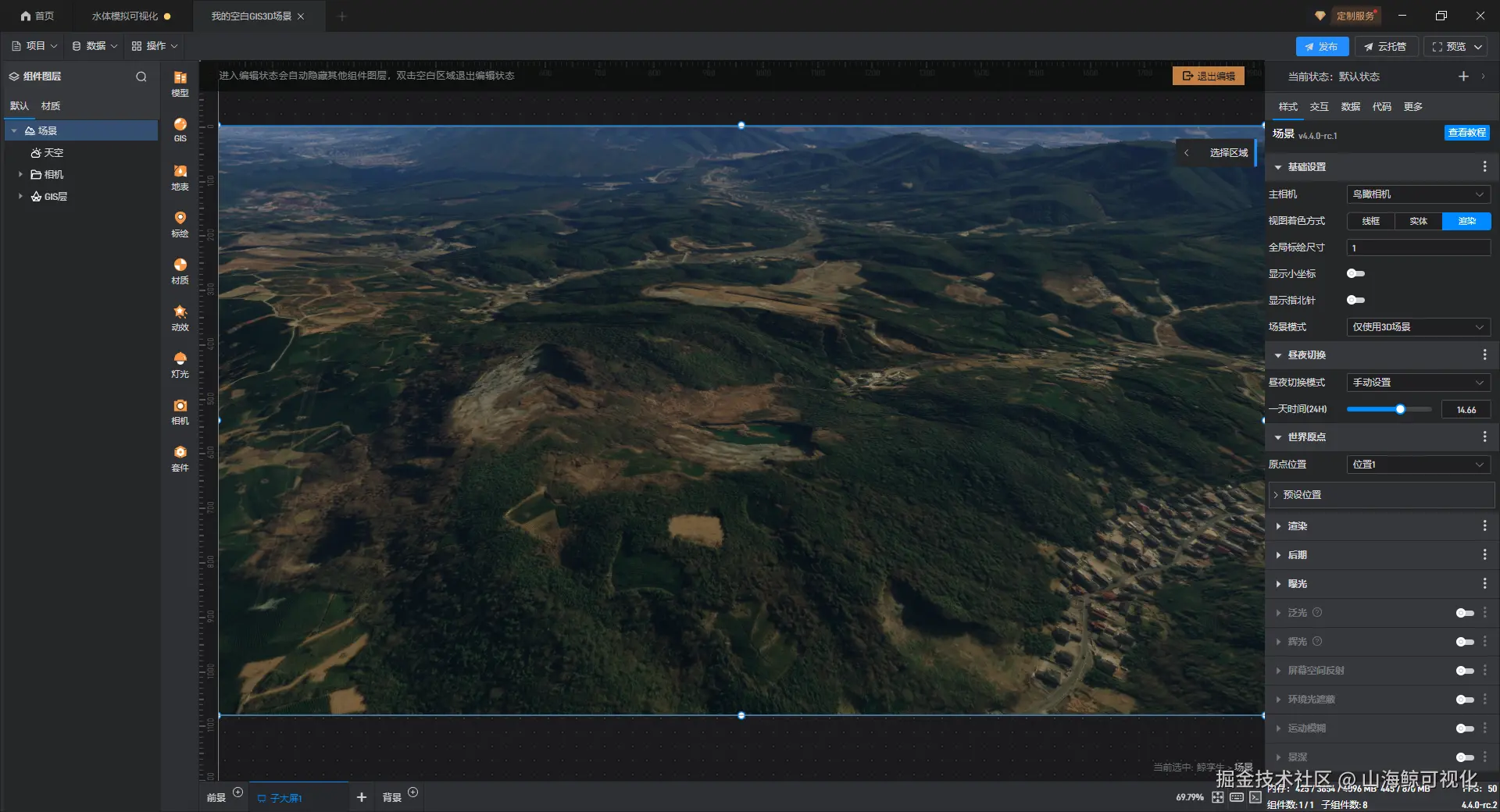This screenshot has height=812, width=1500.
Task: Search component layers with magnifier icon
Action: pos(141,77)
